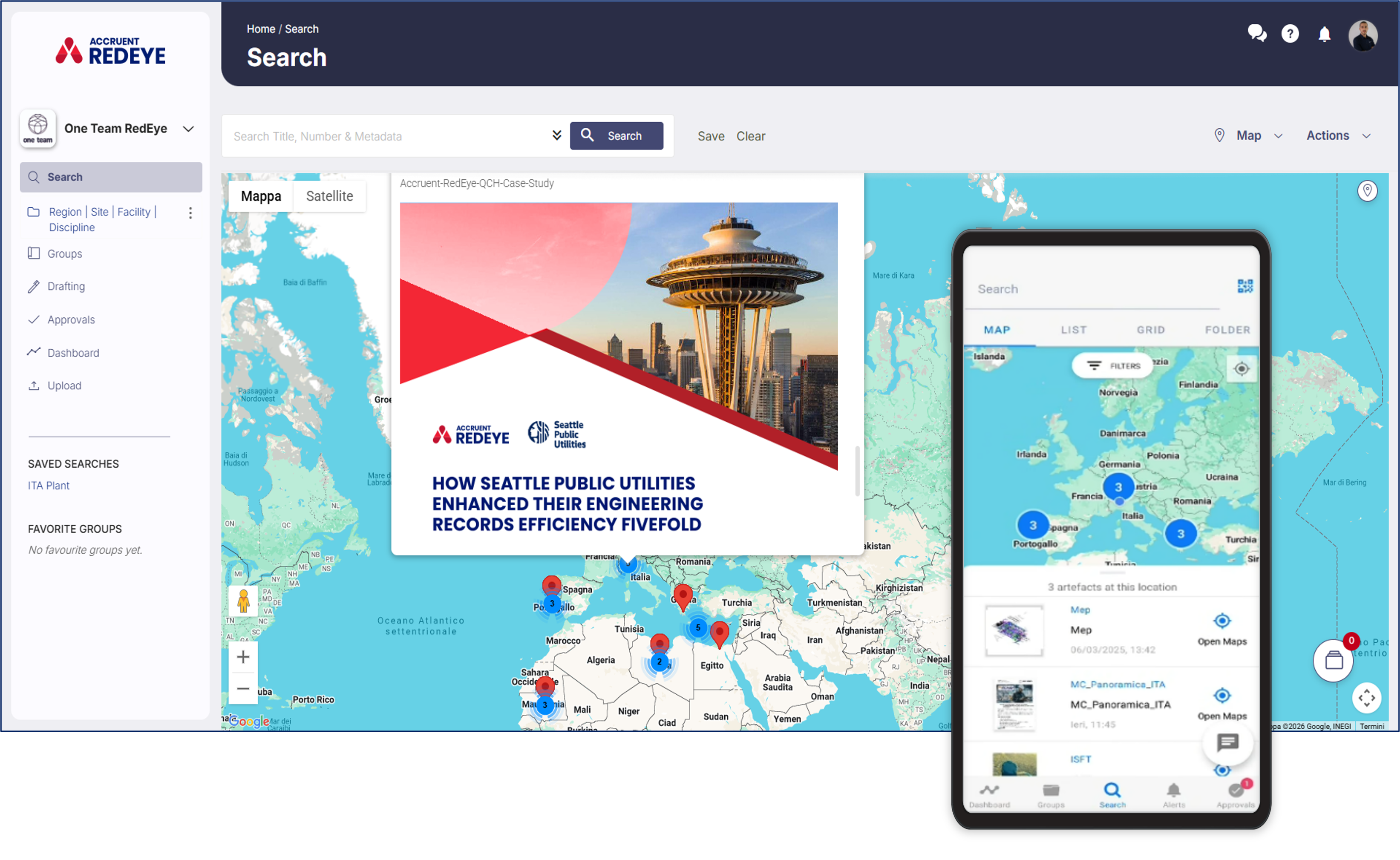Click the Accruent RedEye logo
Viewport: 1400px width, 860px height.
point(110,51)
